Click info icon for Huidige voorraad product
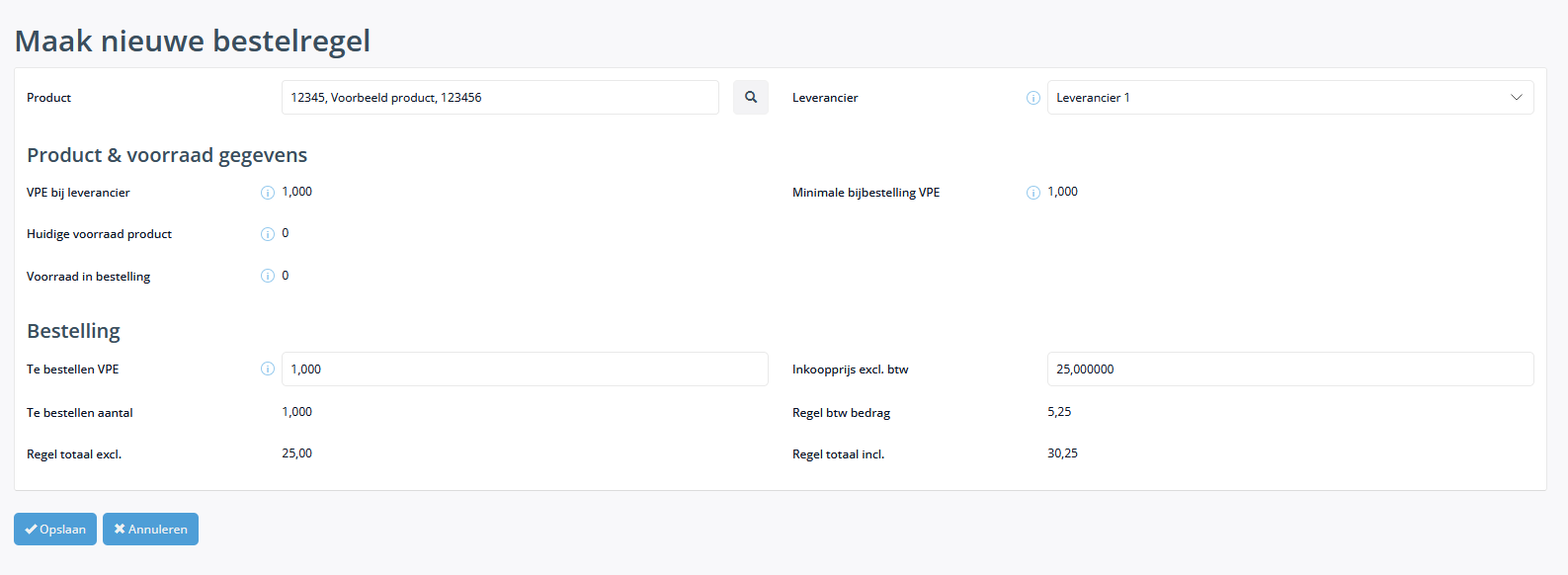The image size is (1568, 575). [x=268, y=234]
